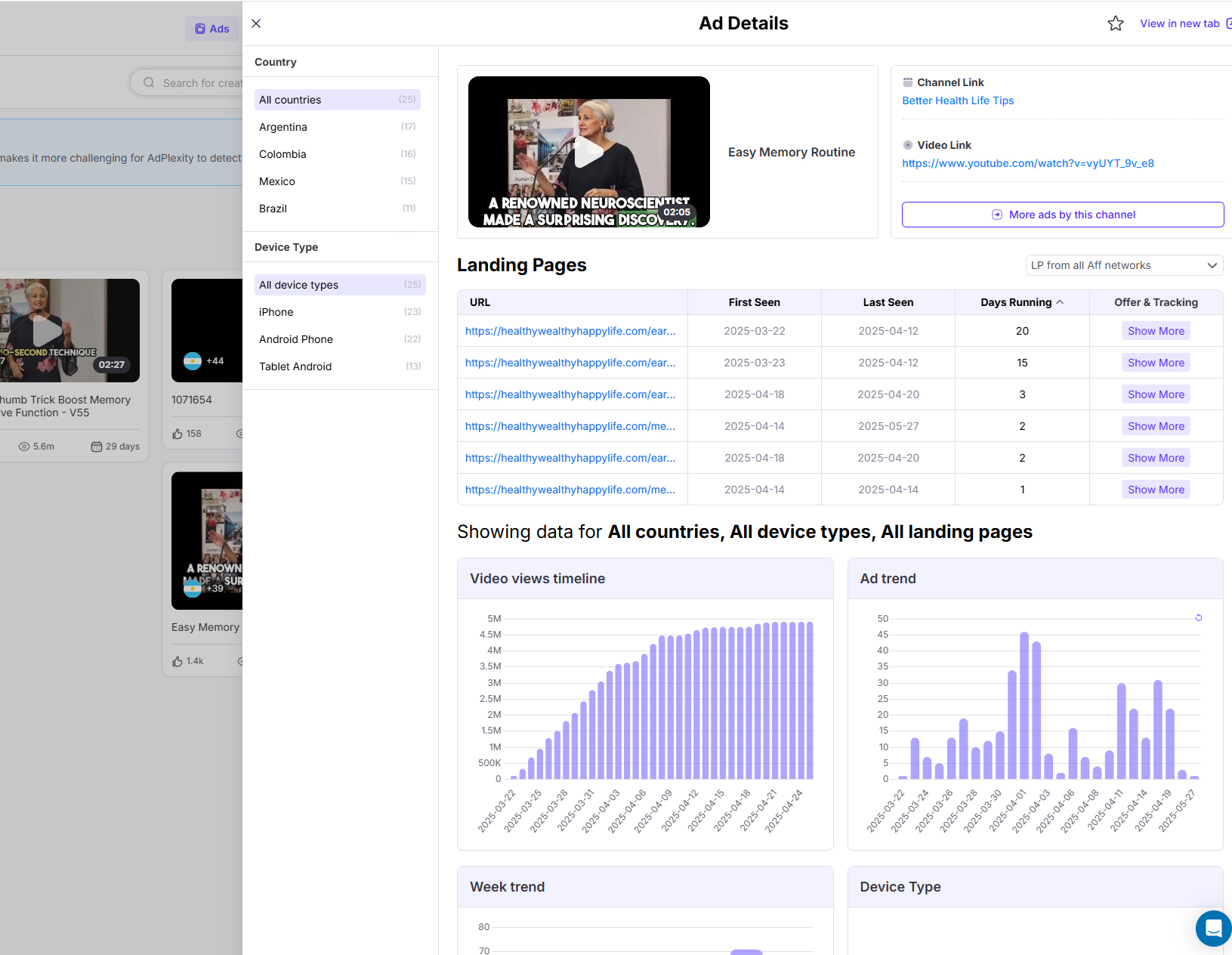
Task: Star this ad as favorite
Action: 1116,23
